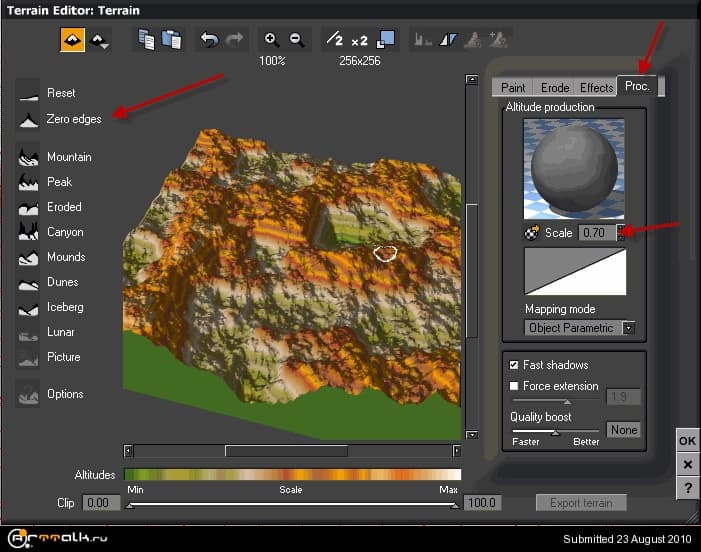701x552 pixels.
Task: Select the highlighted terrain type icon in toolbar
Action: pos(72,40)
